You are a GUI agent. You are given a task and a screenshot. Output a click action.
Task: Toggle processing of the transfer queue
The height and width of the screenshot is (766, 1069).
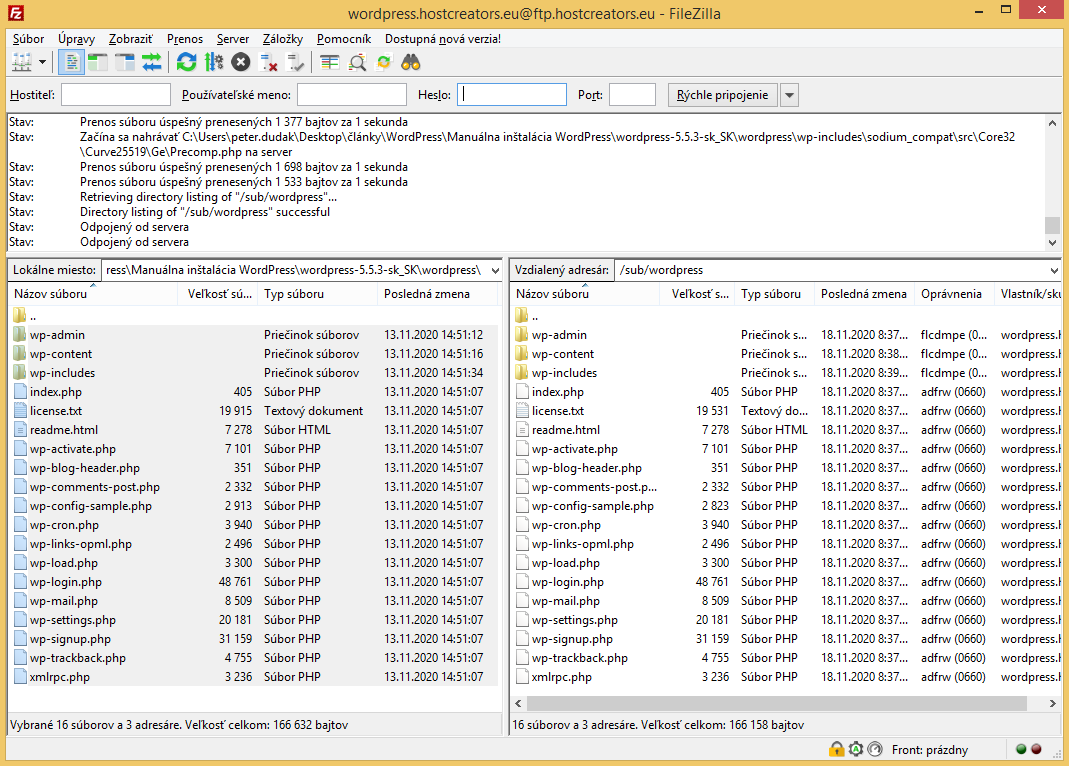tap(213, 63)
